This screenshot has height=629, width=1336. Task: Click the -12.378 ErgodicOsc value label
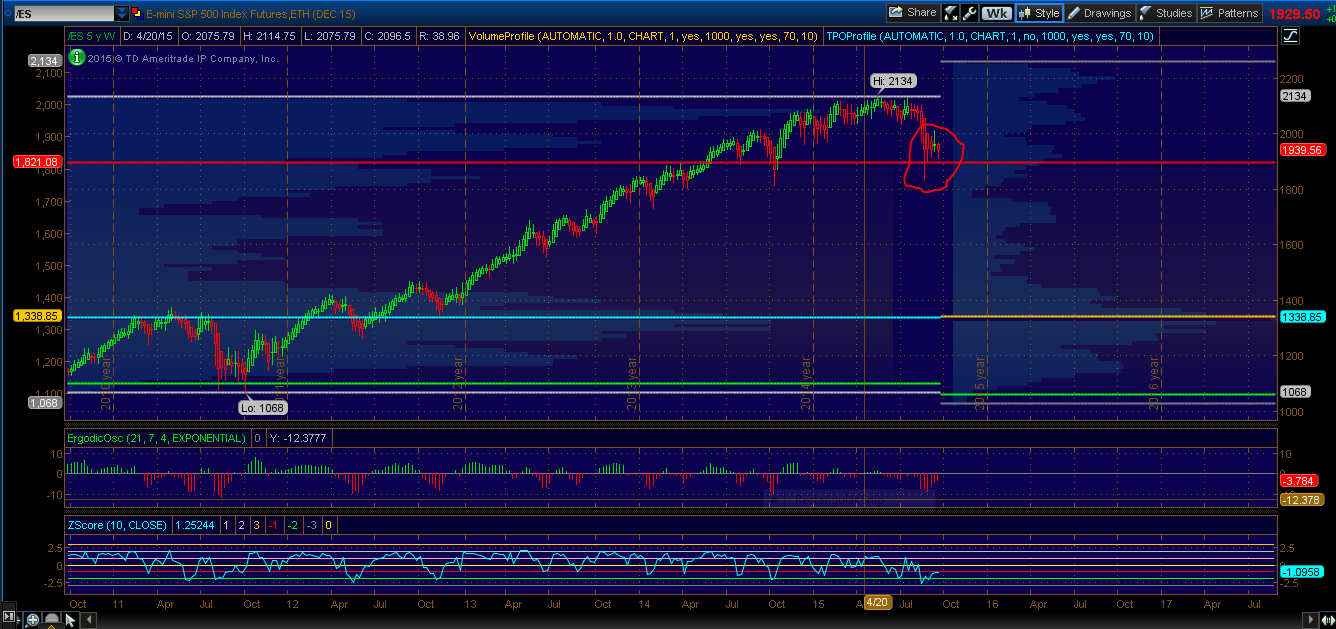click(1300, 499)
